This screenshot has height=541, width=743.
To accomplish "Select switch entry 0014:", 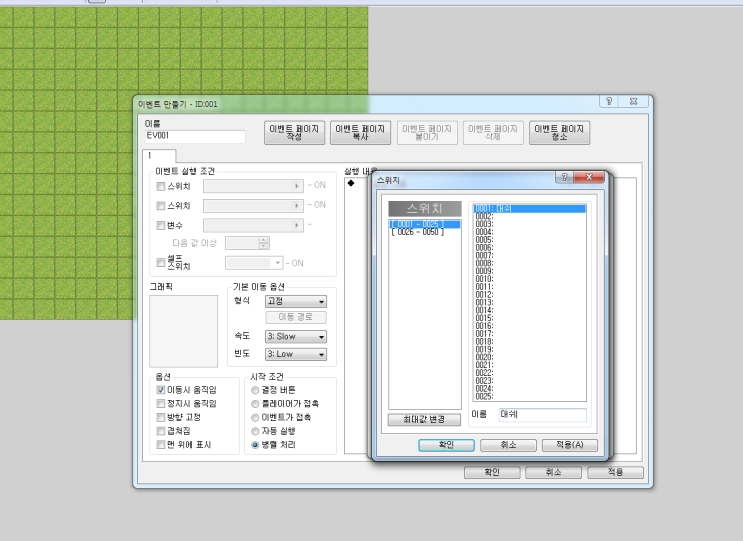I will pos(530,310).
